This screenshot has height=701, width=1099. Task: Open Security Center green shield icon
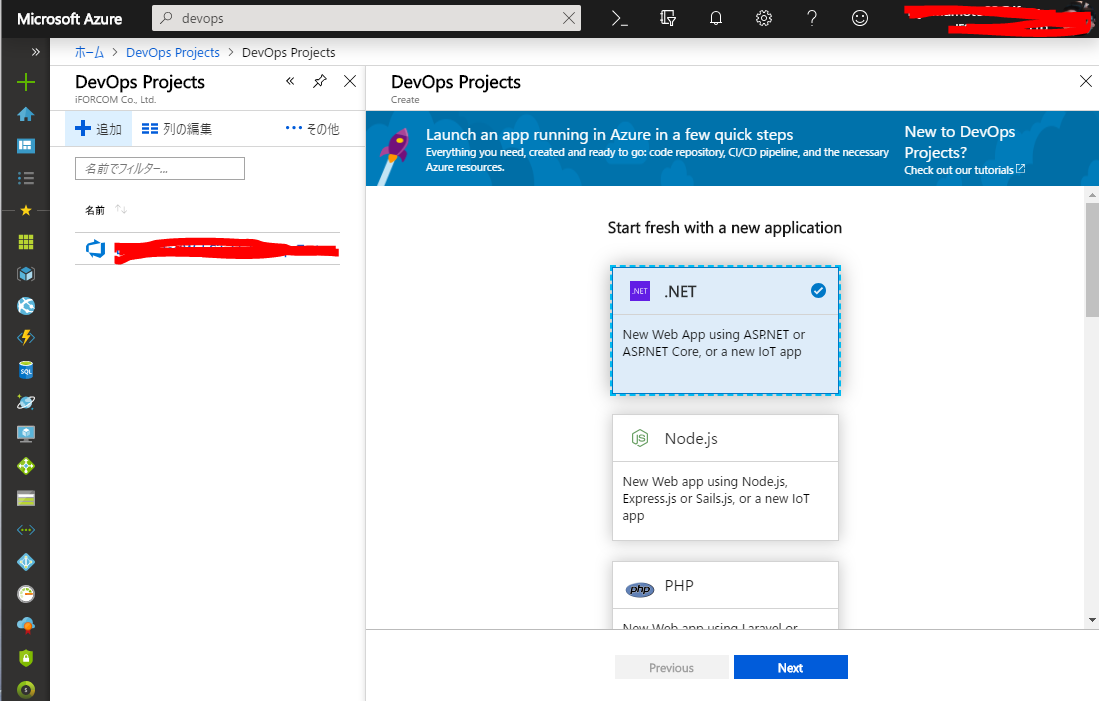click(x=26, y=658)
